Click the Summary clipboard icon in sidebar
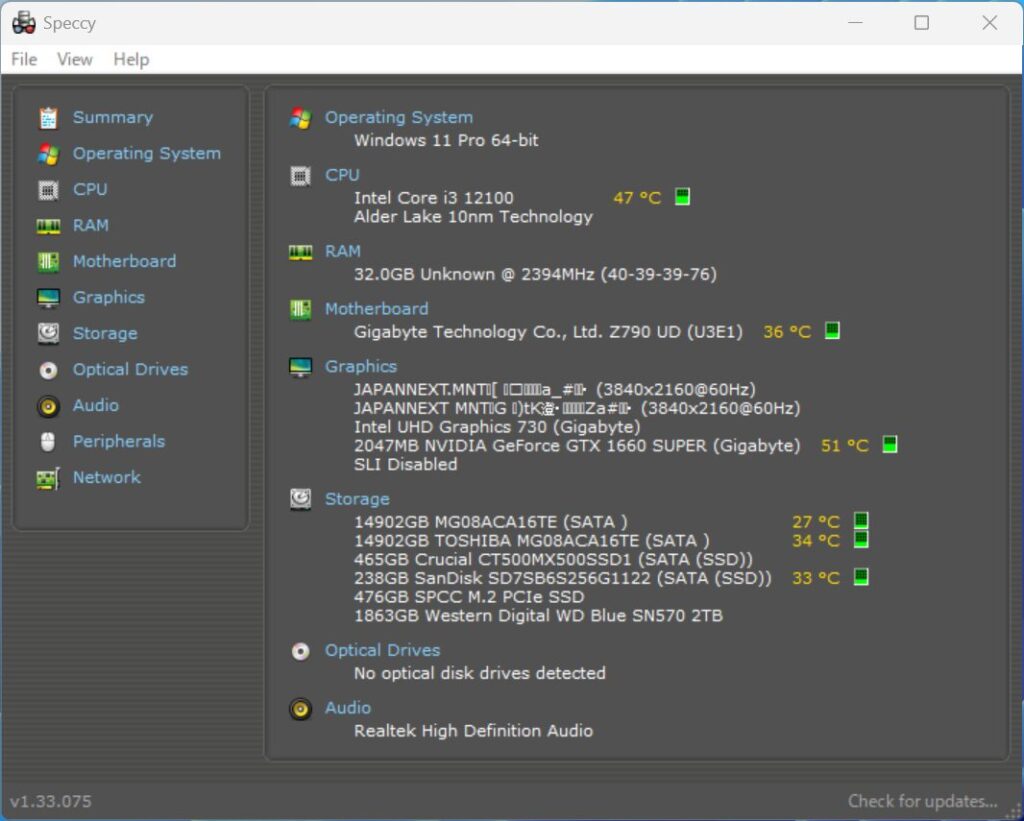Screen dimensions: 1024x821 click(48, 118)
